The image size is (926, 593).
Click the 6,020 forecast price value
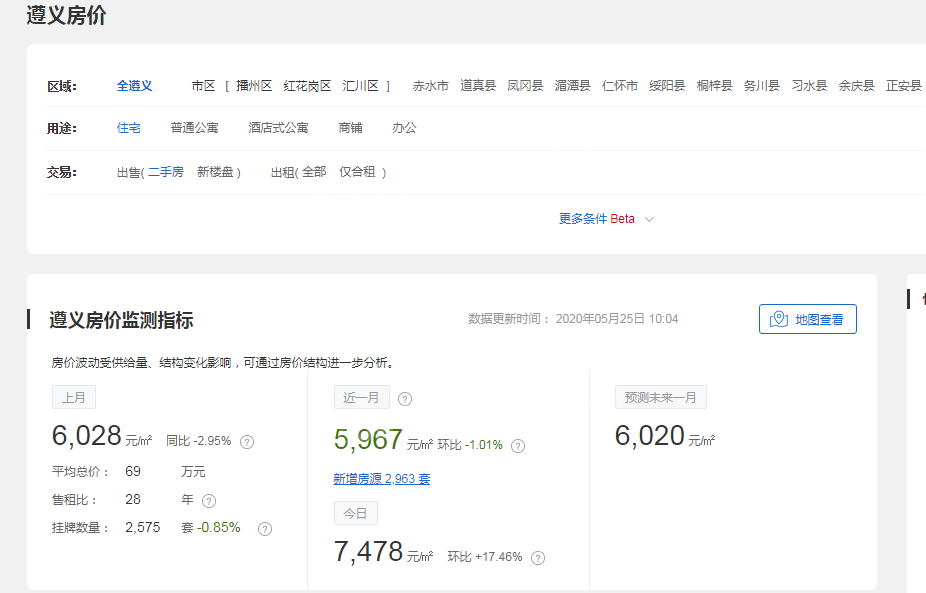(x=650, y=436)
